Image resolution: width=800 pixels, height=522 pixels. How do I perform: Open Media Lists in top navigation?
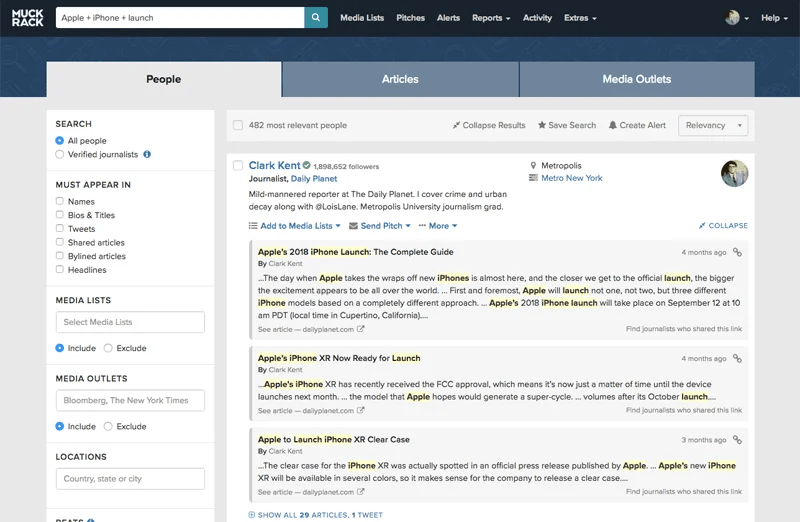point(362,18)
